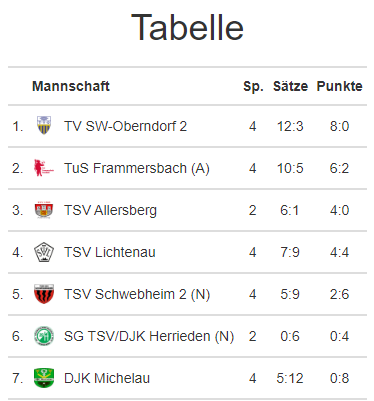The image size is (374, 401).
Task: Click the TSV Allersberg crest icon
Action: (44, 210)
